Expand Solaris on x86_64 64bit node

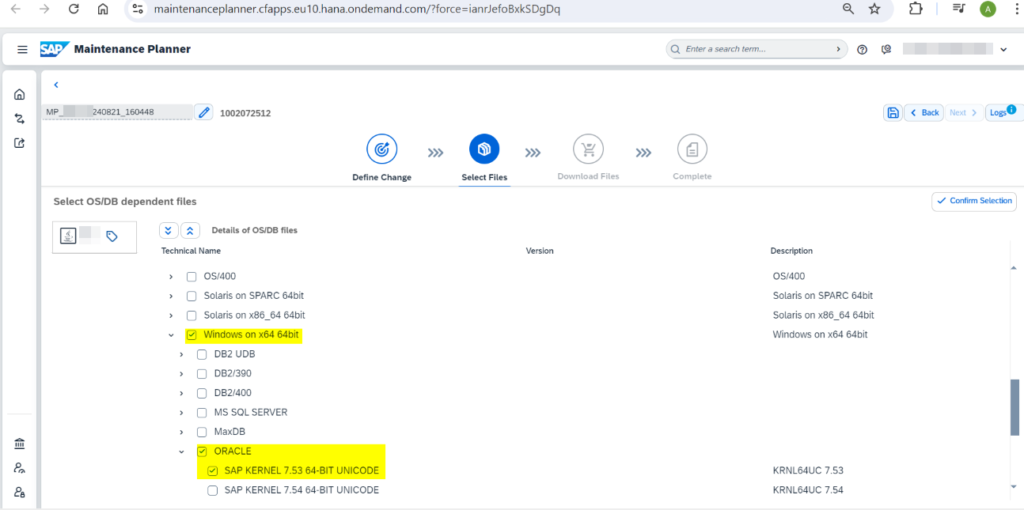click(x=171, y=315)
